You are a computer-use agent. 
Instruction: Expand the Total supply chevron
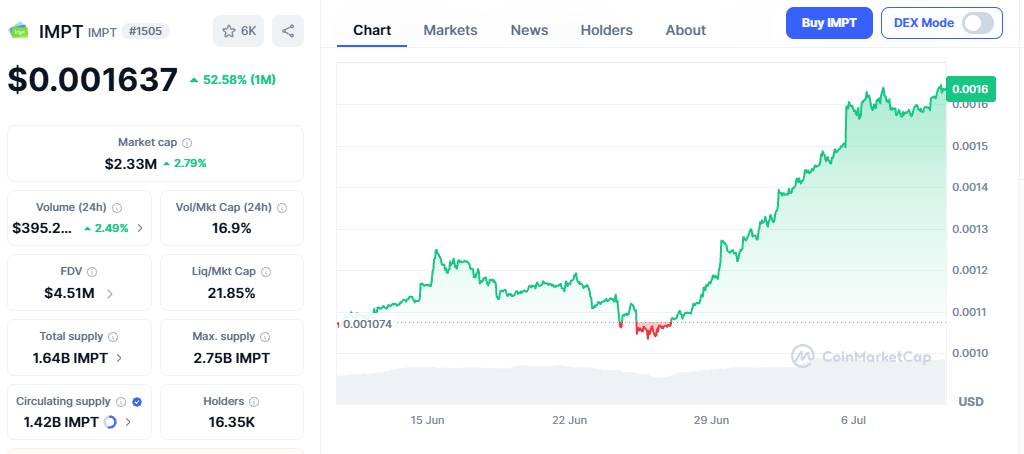click(x=118, y=358)
